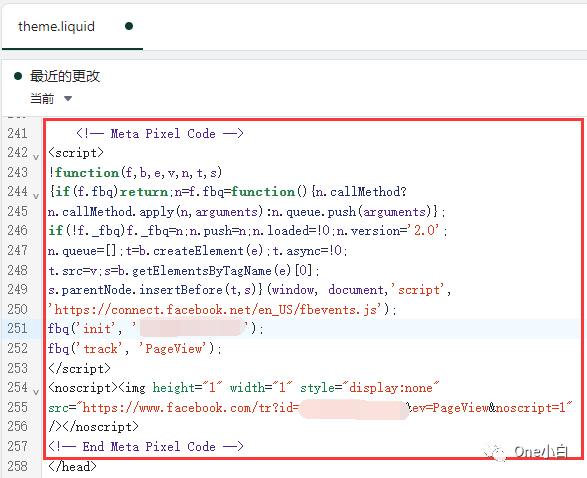Open the 当前 version dropdown
The width and height of the screenshot is (587, 478).
(51, 99)
